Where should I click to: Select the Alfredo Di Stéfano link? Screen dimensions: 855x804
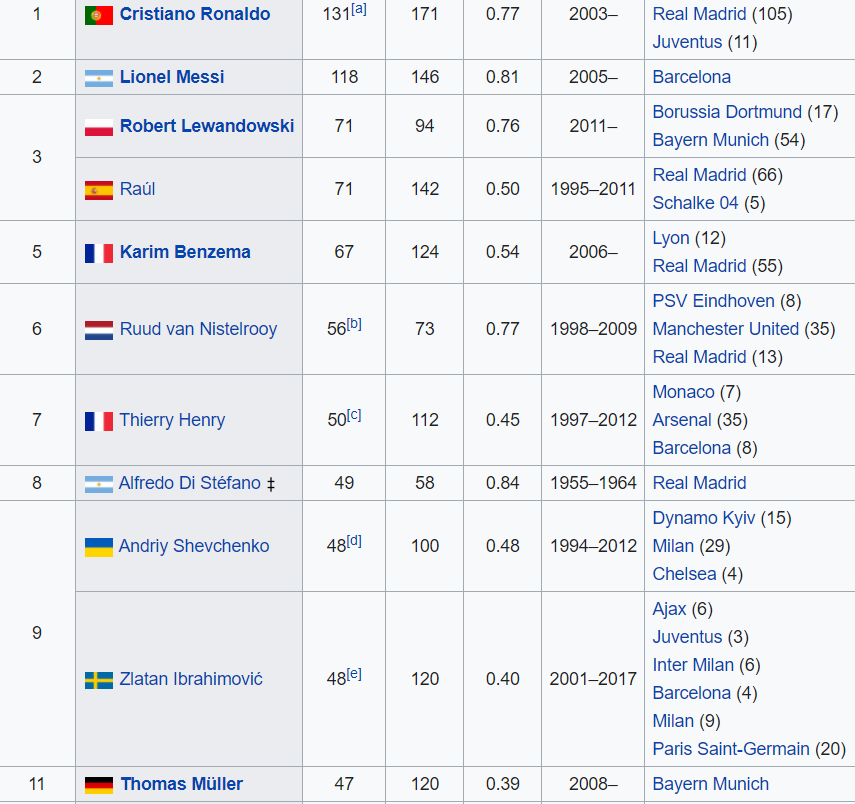(189, 483)
